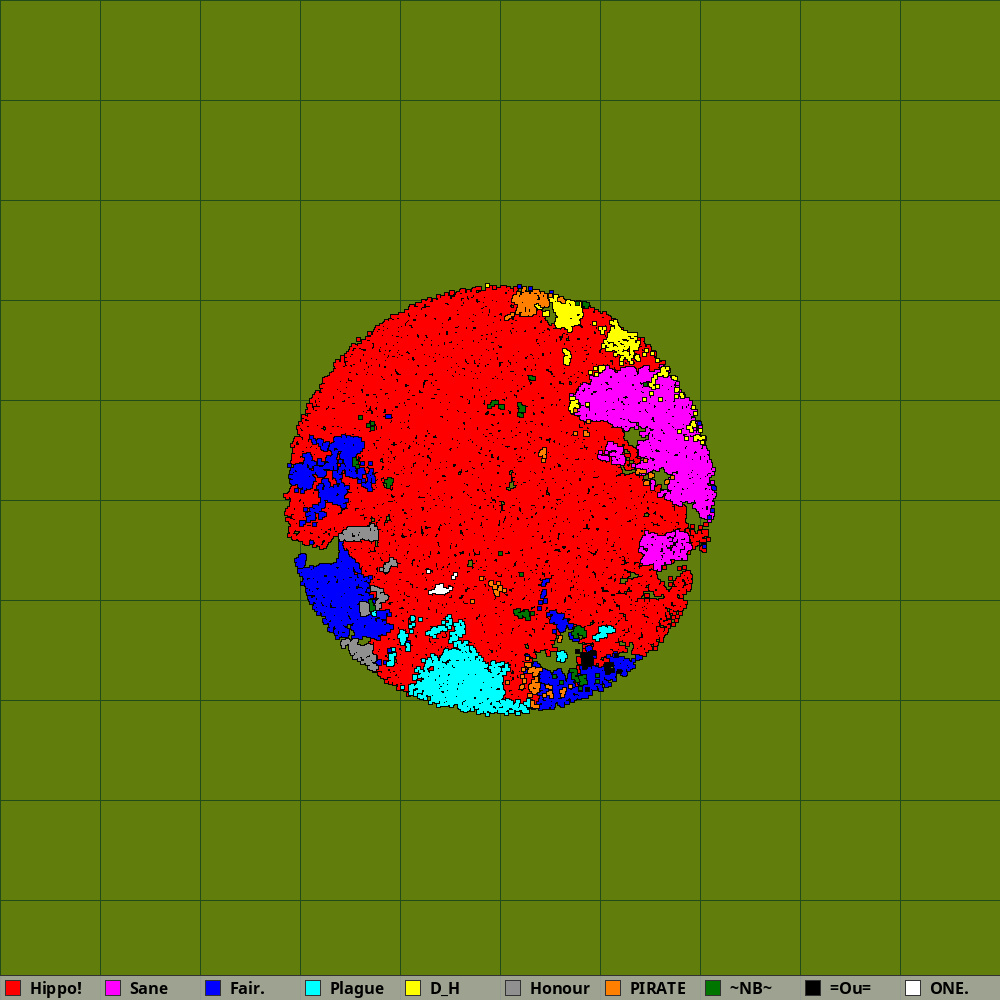Viewport: 1000px width, 1000px height.
Task: Click the black =Ou= legend swatch
Action: pos(813,988)
